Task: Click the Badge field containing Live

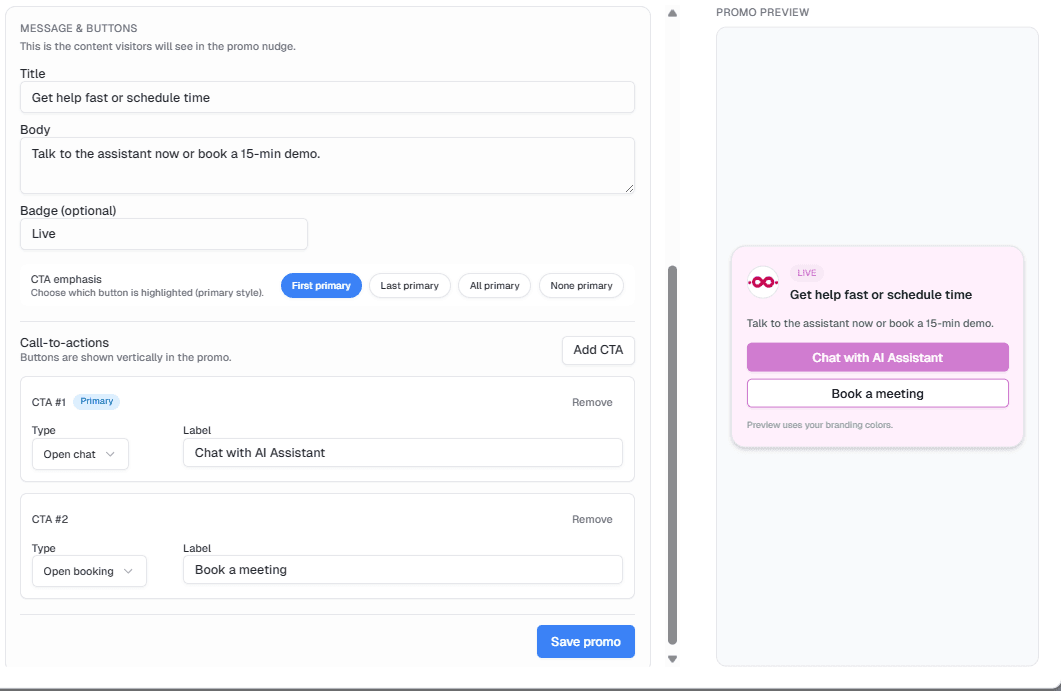Action: point(163,234)
